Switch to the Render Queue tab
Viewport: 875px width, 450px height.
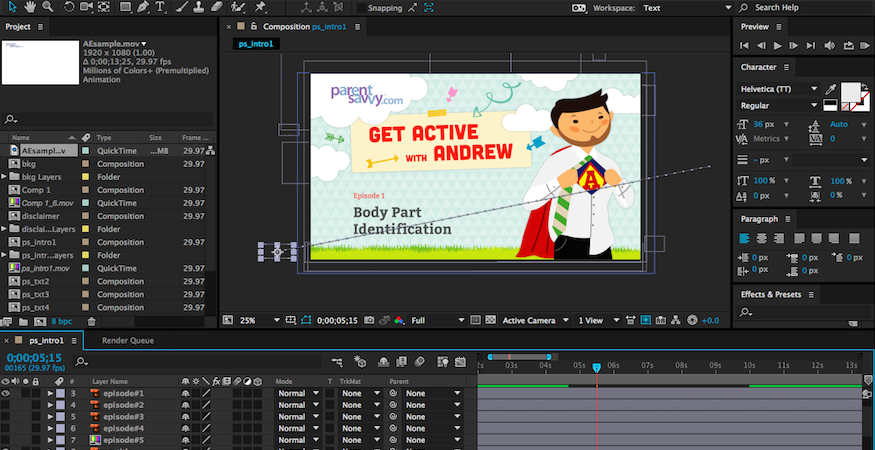[x=127, y=340]
